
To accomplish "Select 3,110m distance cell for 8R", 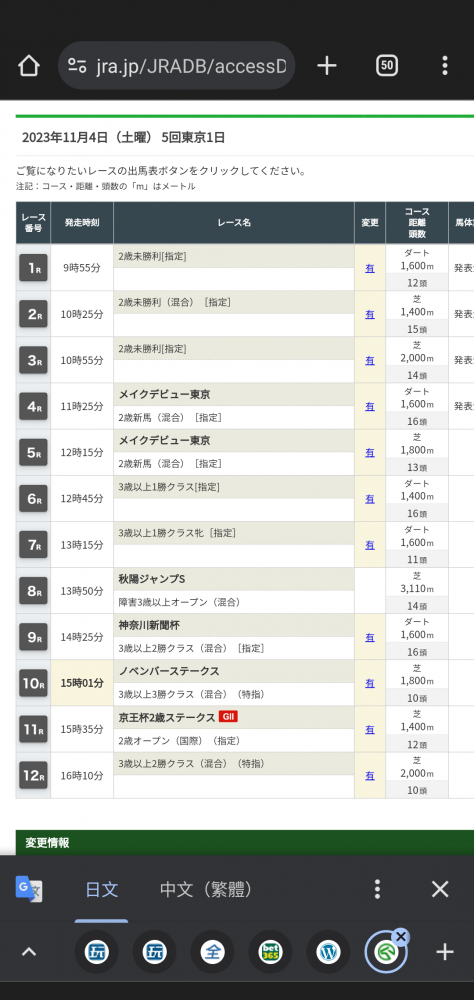I will point(417,589).
